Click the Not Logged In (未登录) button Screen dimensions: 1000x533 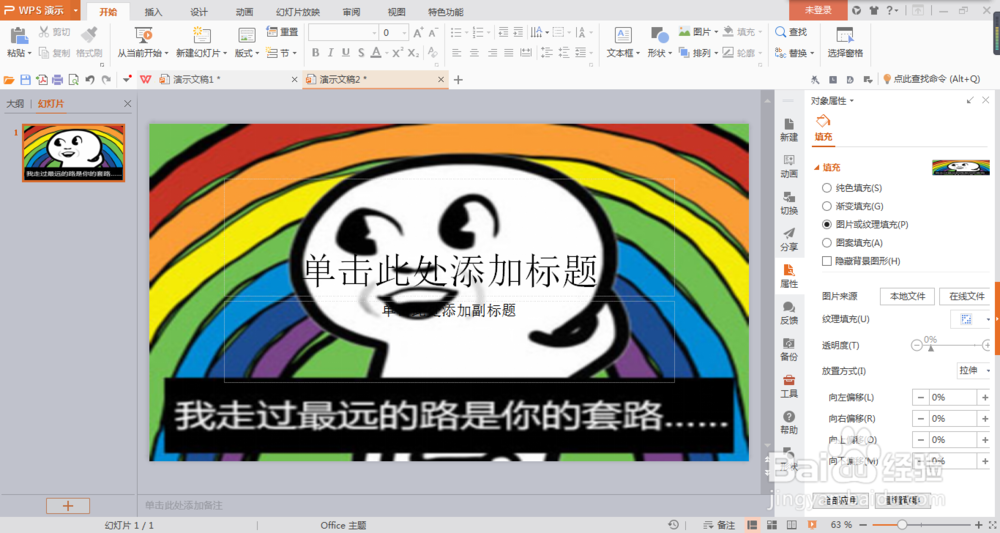818,10
